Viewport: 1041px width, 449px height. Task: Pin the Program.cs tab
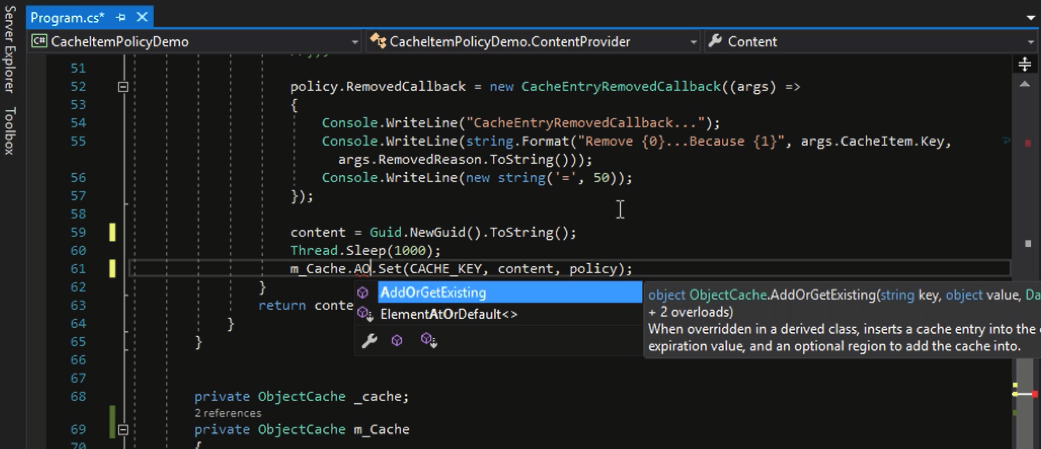point(121,17)
